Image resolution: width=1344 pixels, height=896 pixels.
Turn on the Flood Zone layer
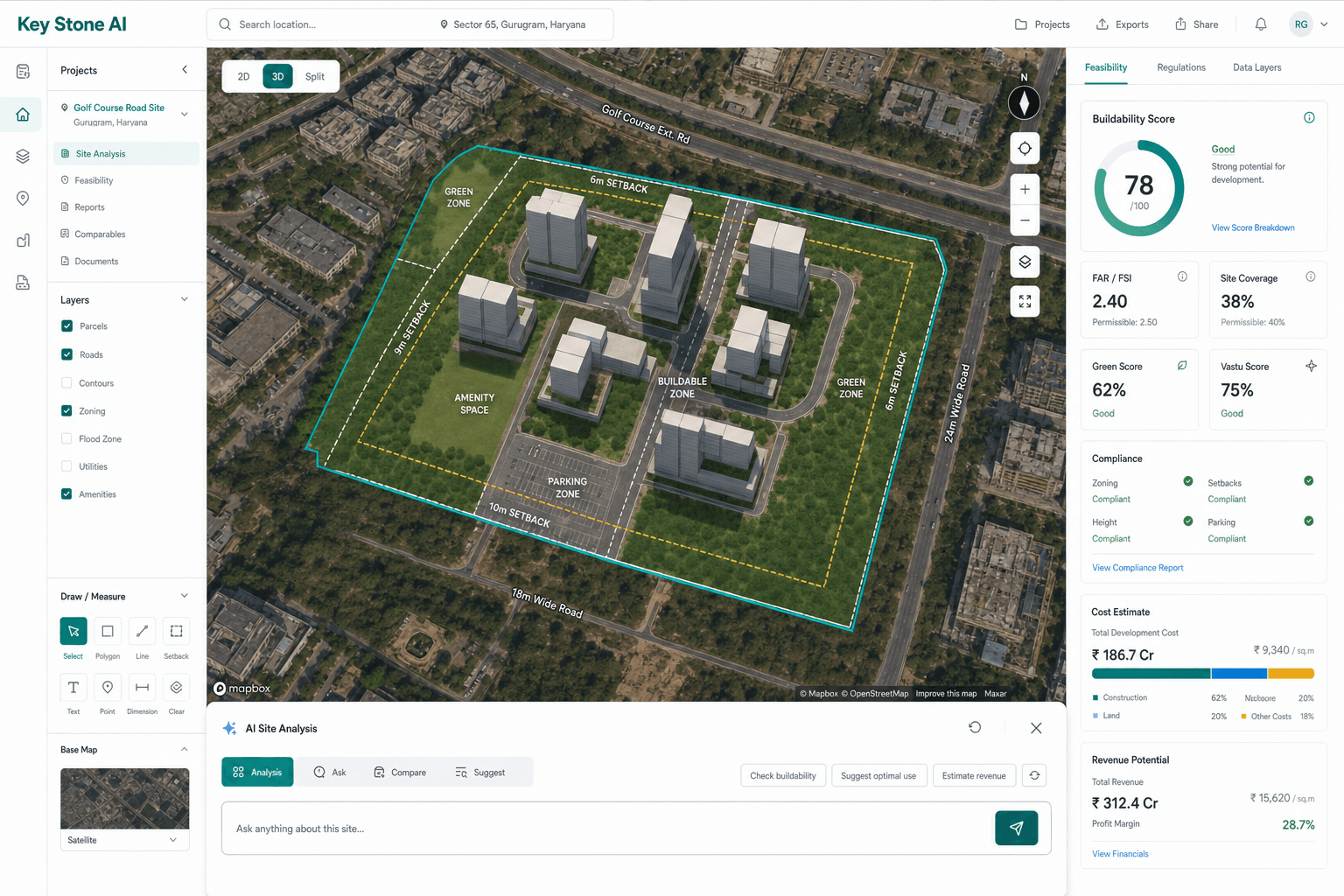coord(66,438)
